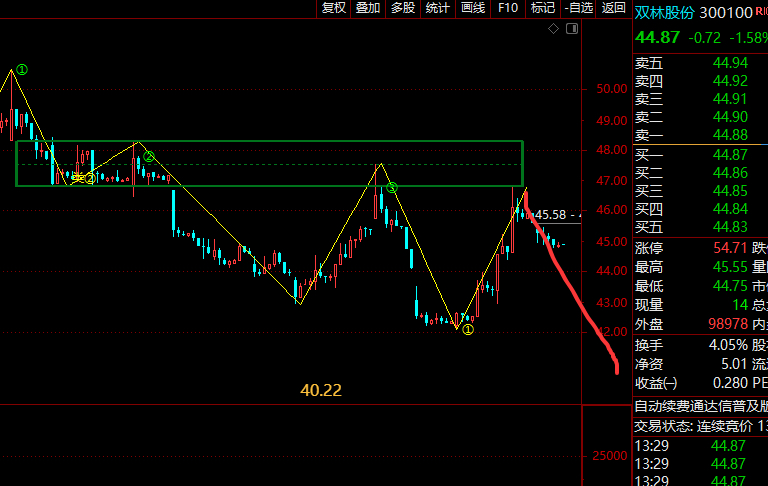Click 最高 high value 45.55
The image size is (768, 486).
pyautogui.click(x=730, y=267)
